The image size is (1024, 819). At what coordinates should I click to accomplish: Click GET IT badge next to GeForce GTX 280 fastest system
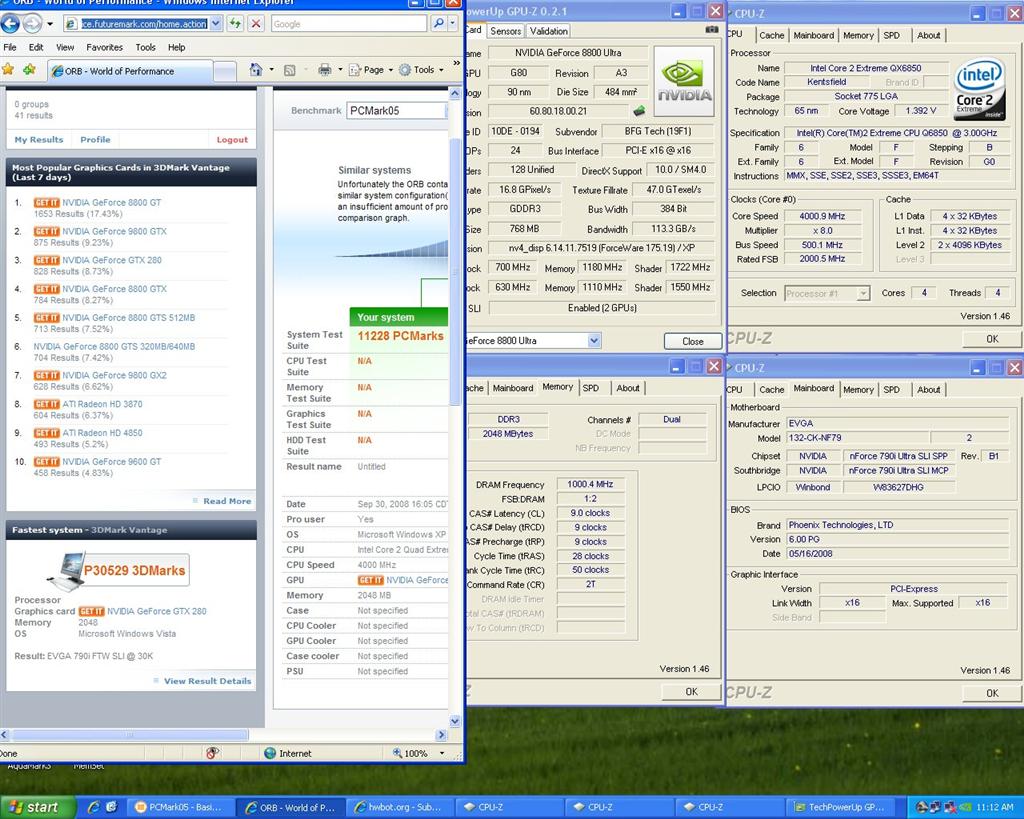pos(91,611)
